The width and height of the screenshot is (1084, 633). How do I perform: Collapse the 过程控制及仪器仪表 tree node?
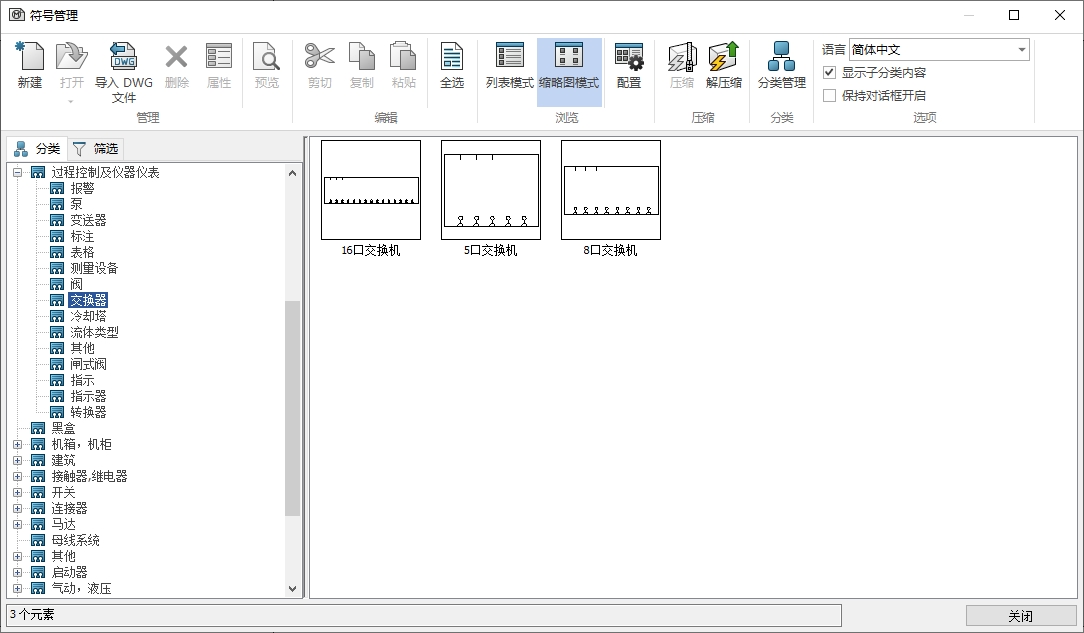click(x=17, y=173)
